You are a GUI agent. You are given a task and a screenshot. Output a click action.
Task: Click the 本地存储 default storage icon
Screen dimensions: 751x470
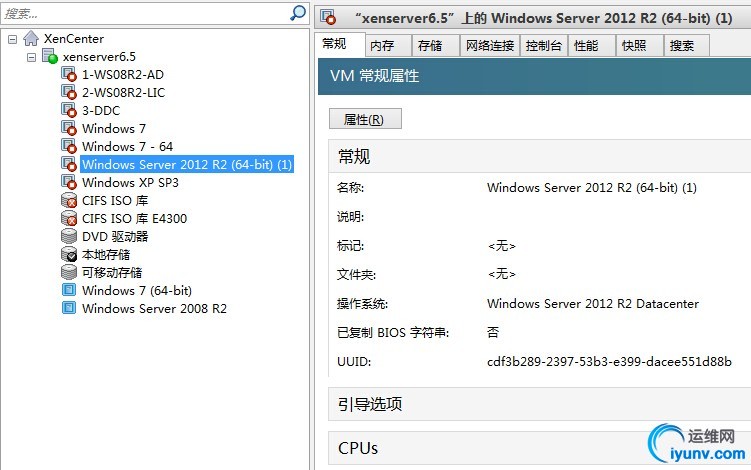pos(69,254)
